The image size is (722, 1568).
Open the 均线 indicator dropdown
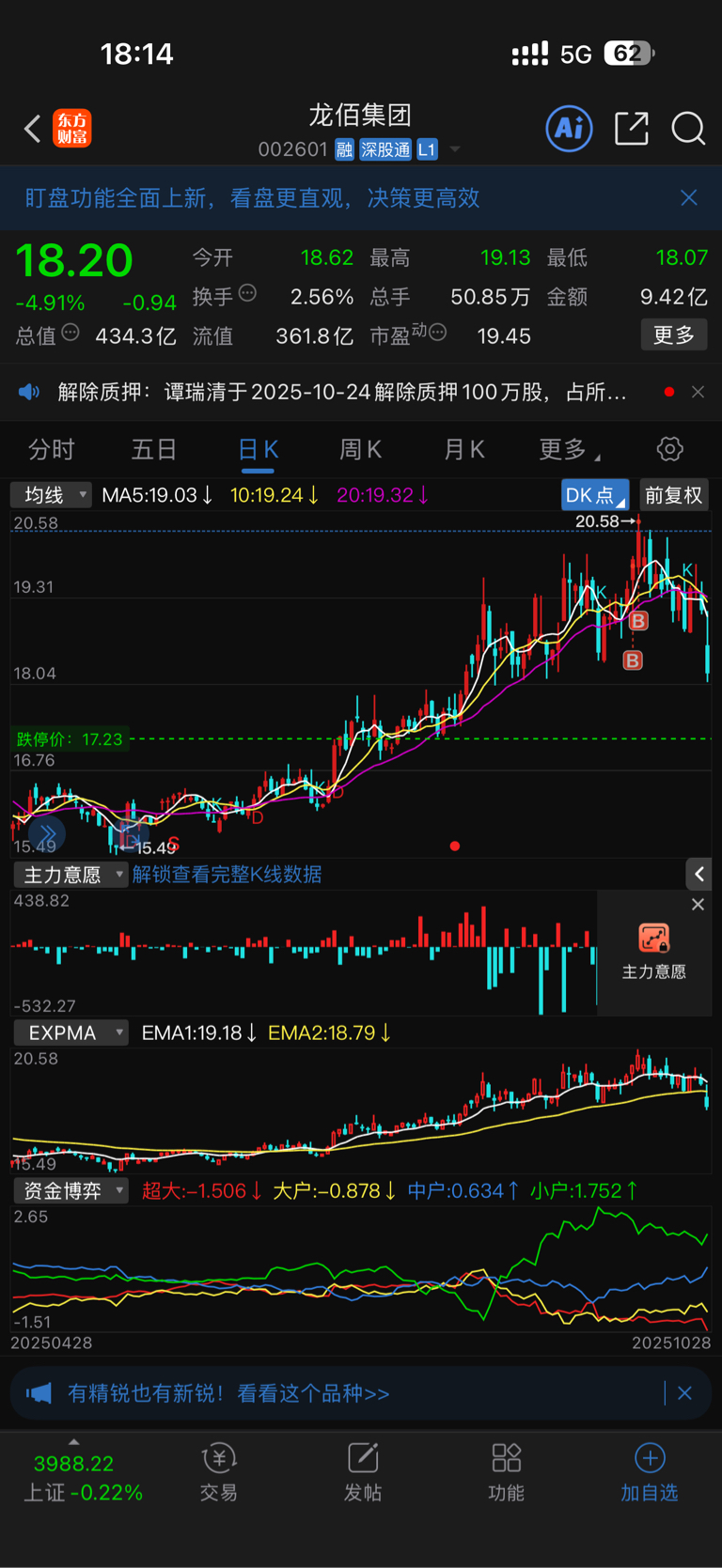pos(51,495)
